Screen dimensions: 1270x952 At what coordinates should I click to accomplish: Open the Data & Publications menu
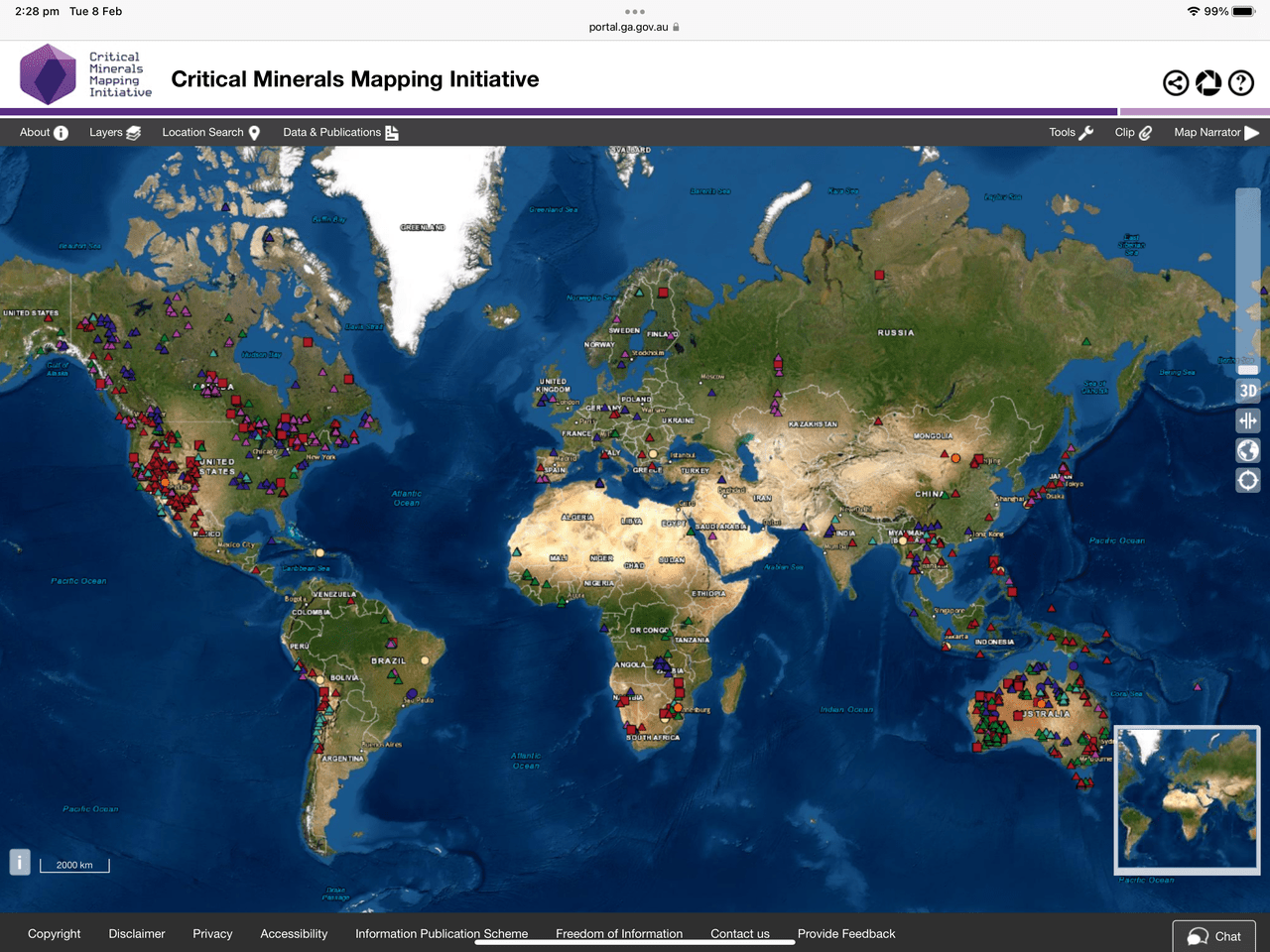[x=338, y=132]
